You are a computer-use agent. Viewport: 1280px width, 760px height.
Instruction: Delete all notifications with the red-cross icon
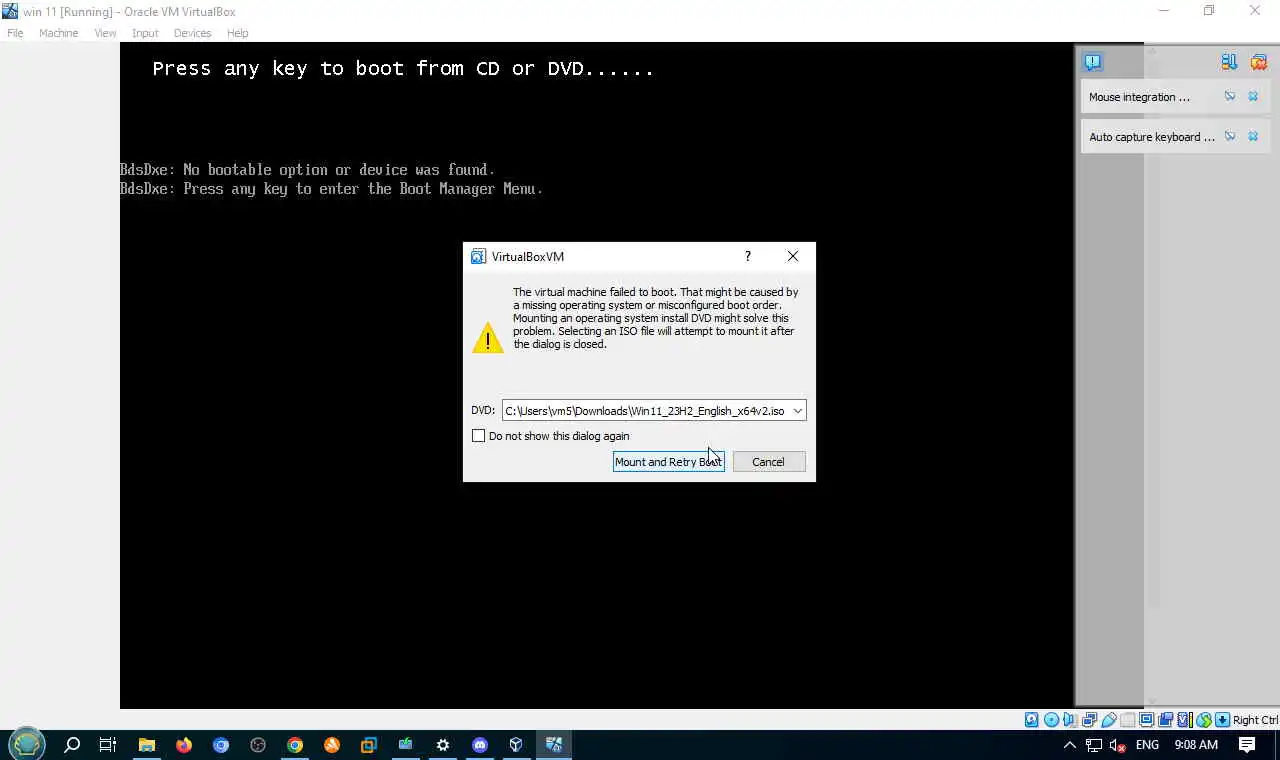click(x=1258, y=62)
